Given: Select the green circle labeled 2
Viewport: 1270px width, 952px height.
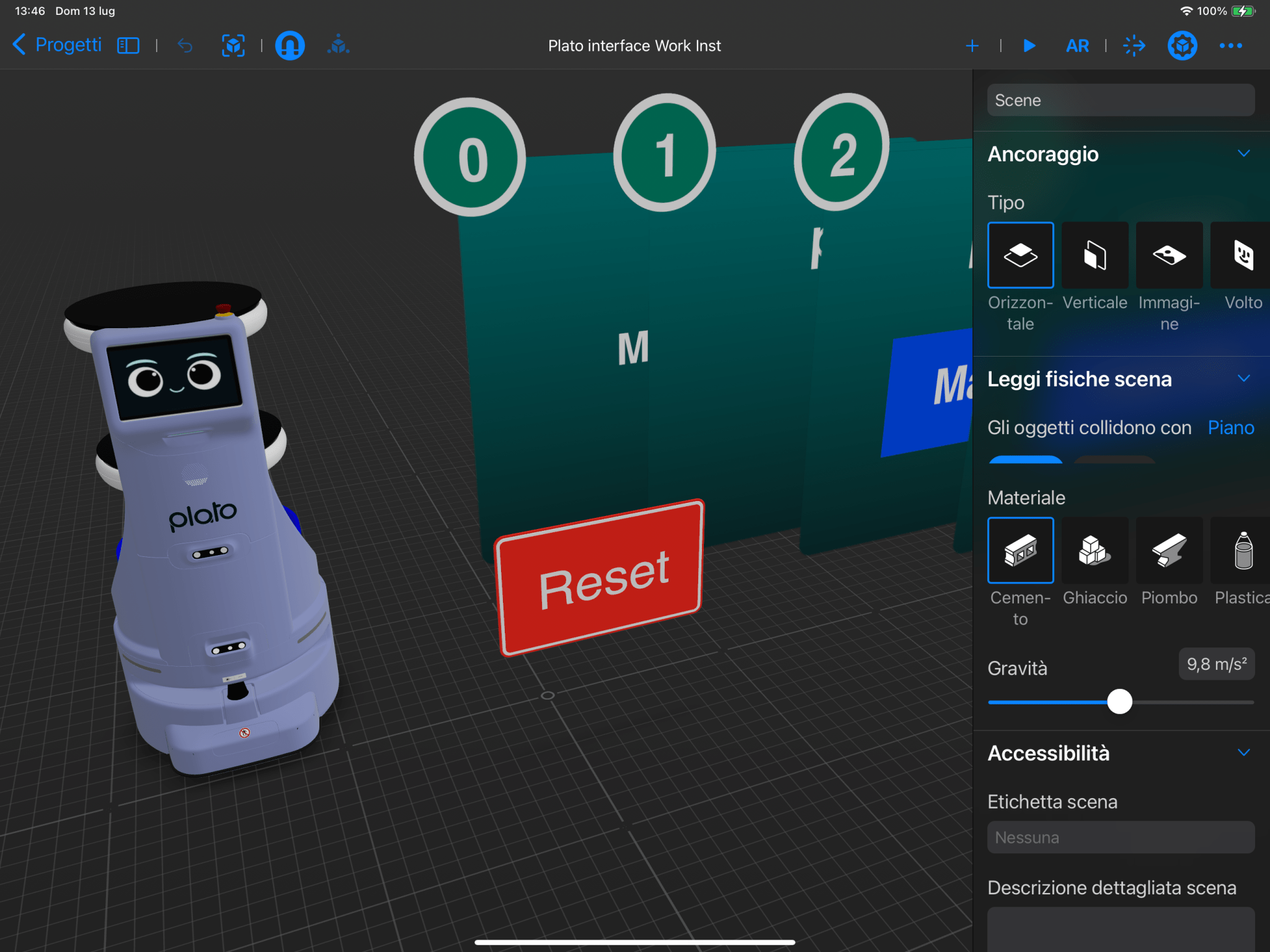Looking at the screenshot, I should coord(841,153).
